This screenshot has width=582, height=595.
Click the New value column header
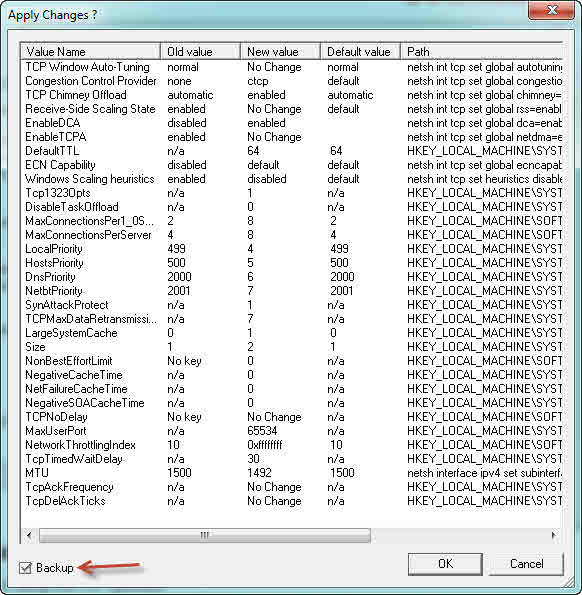point(281,51)
